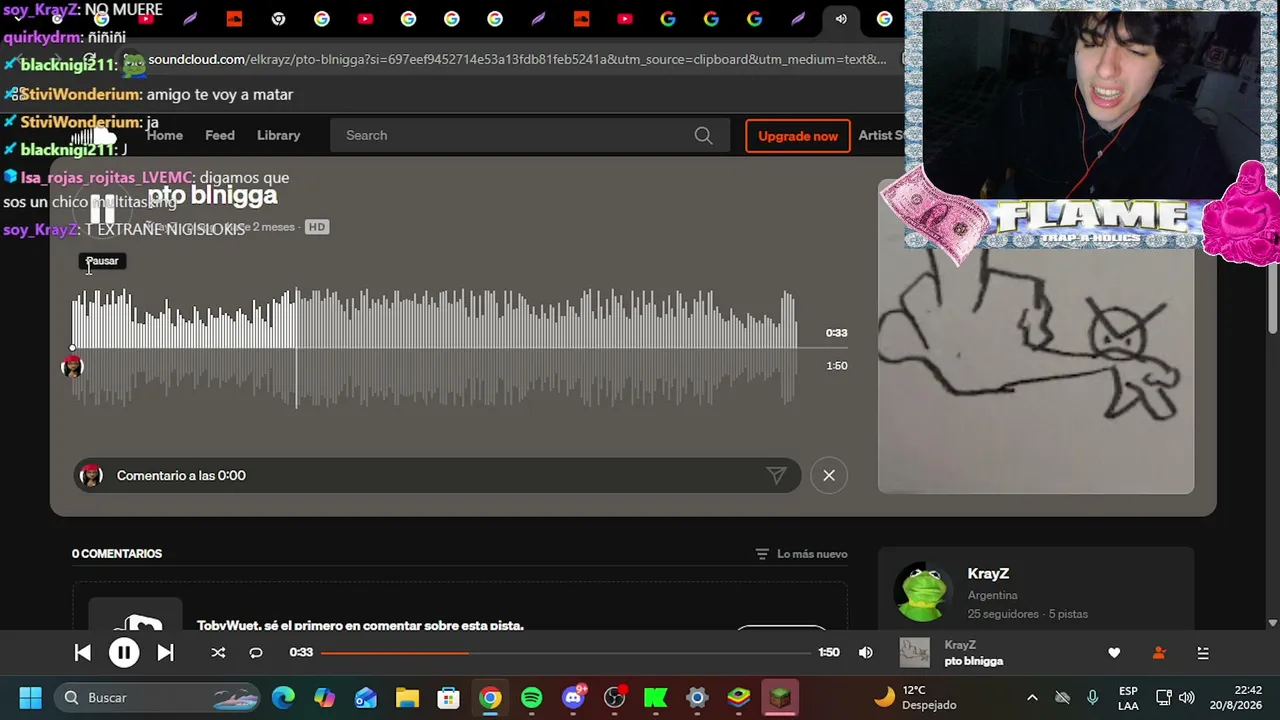The image size is (1280, 720).
Task: Click the taskbar 'Buscar' search box
Action: (x=159, y=698)
